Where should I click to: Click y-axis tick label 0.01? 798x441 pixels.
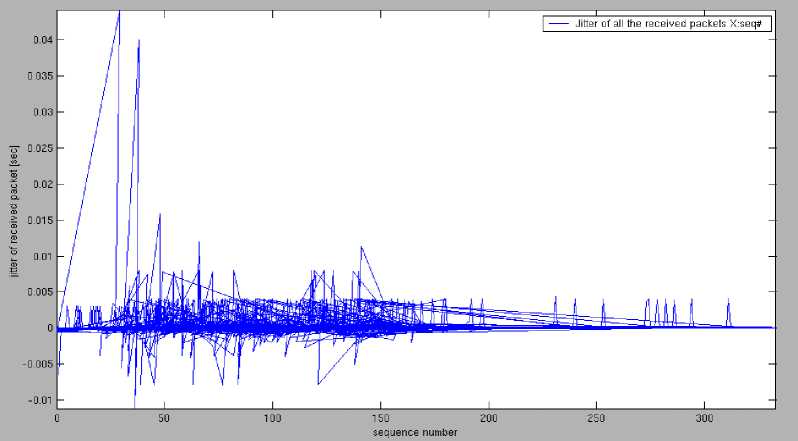42,256
